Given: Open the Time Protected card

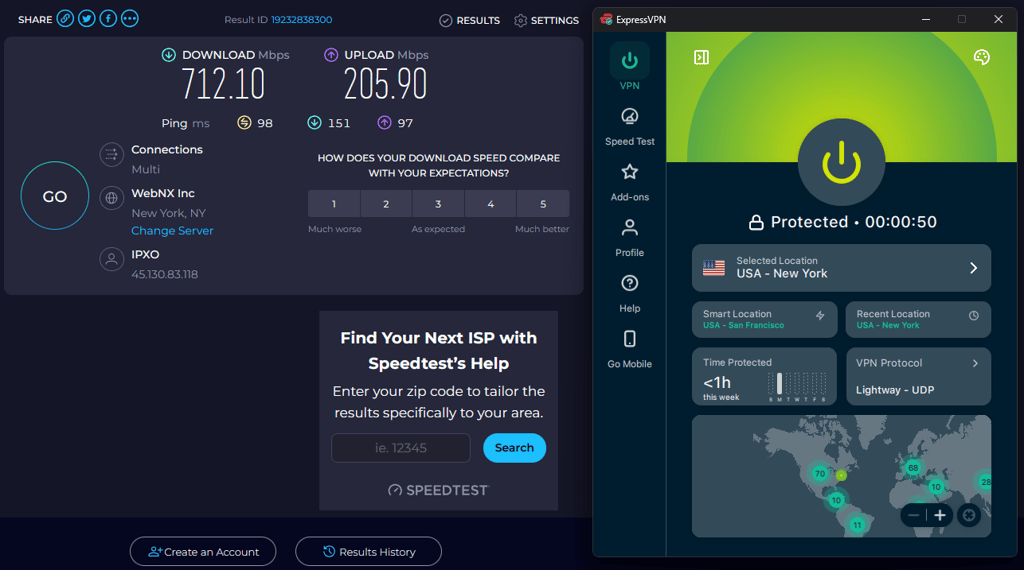Looking at the screenshot, I should 765,376.
